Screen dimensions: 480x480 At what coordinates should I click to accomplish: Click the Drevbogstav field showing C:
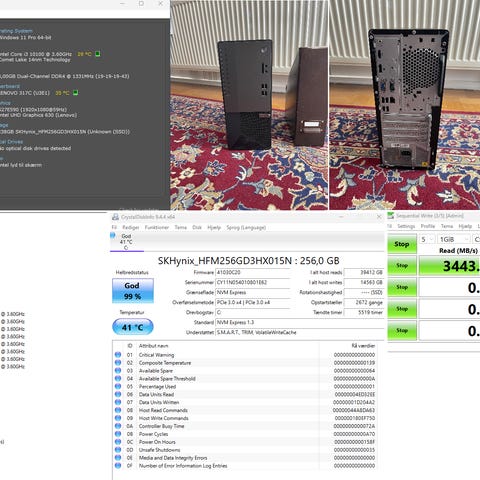click(253, 312)
